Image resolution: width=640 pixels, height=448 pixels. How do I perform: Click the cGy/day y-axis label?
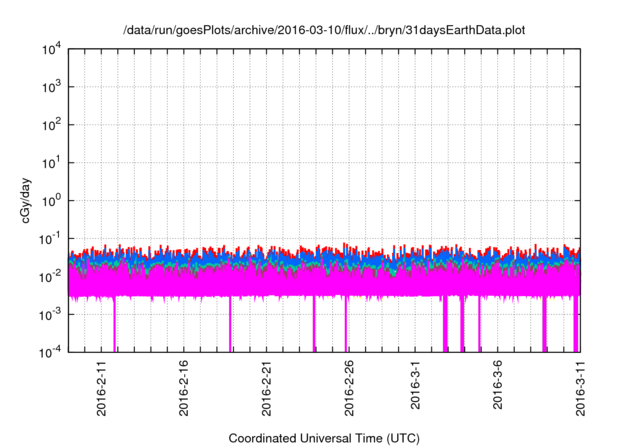click(x=26, y=200)
